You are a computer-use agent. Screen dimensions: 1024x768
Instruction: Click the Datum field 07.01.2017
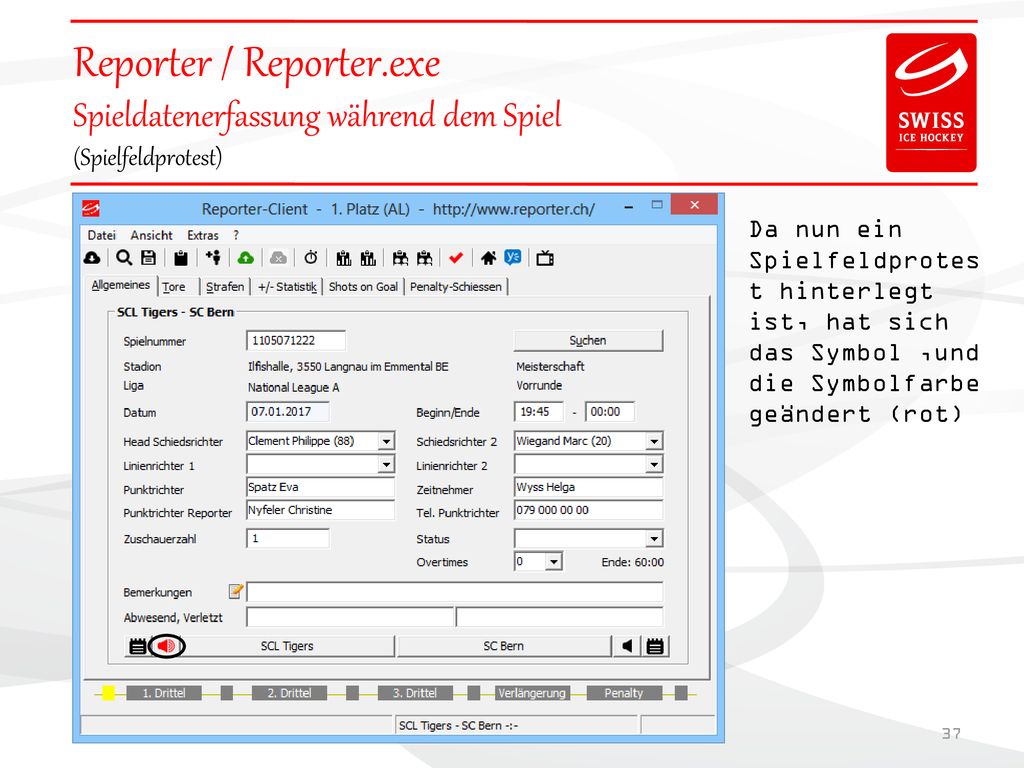click(288, 412)
